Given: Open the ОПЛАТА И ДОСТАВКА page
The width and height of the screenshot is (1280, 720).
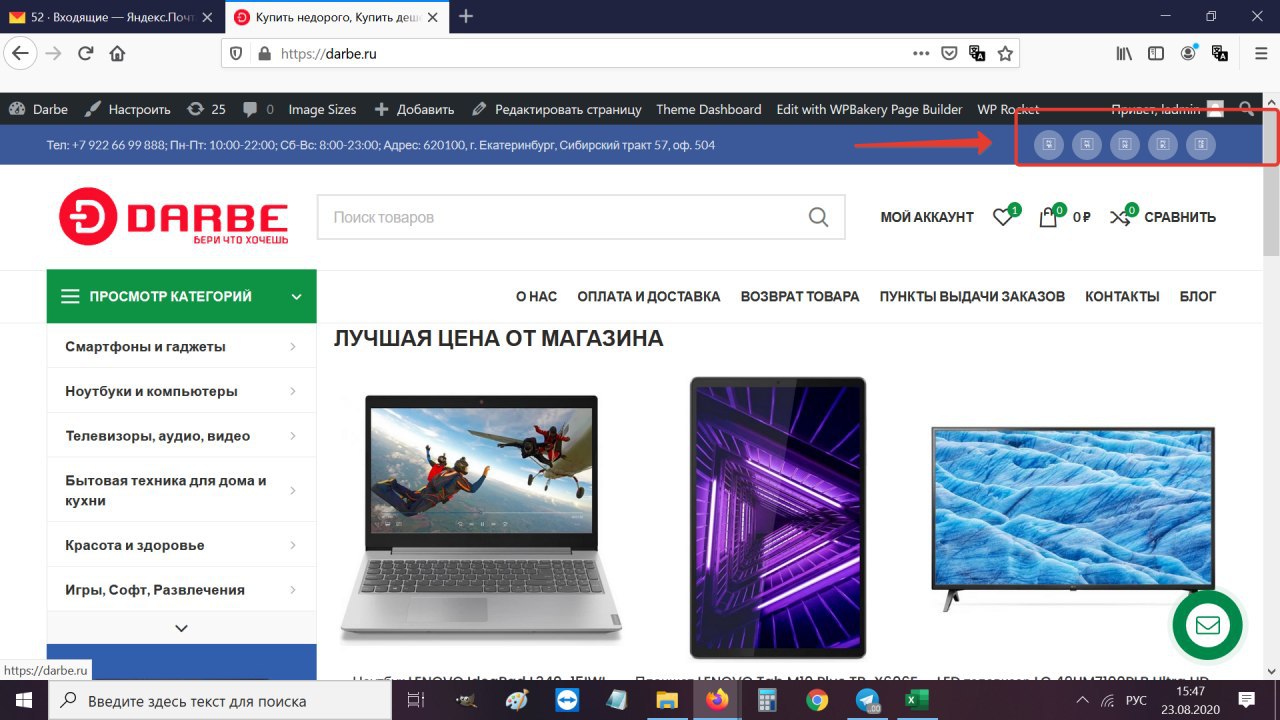Looking at the screenshot, I should [649, 296].
